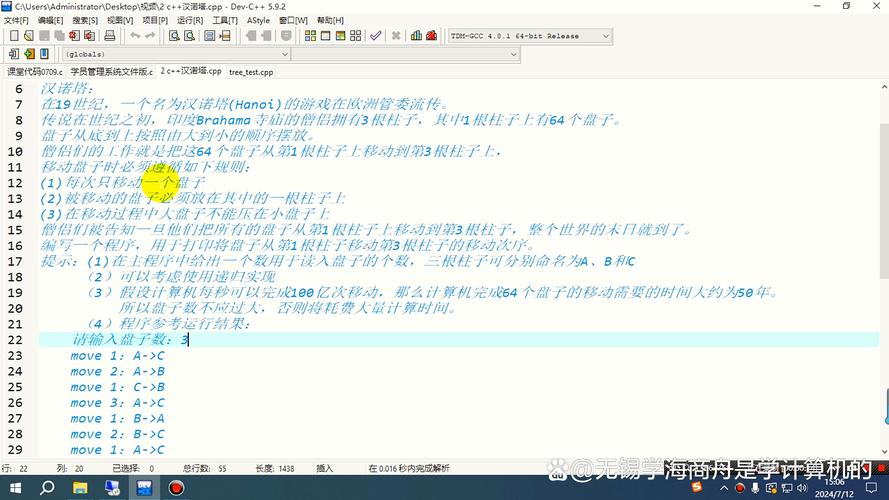
Task: Click the page-with-arrow icon on the second toolbar row
Action: tap(14, 54)
